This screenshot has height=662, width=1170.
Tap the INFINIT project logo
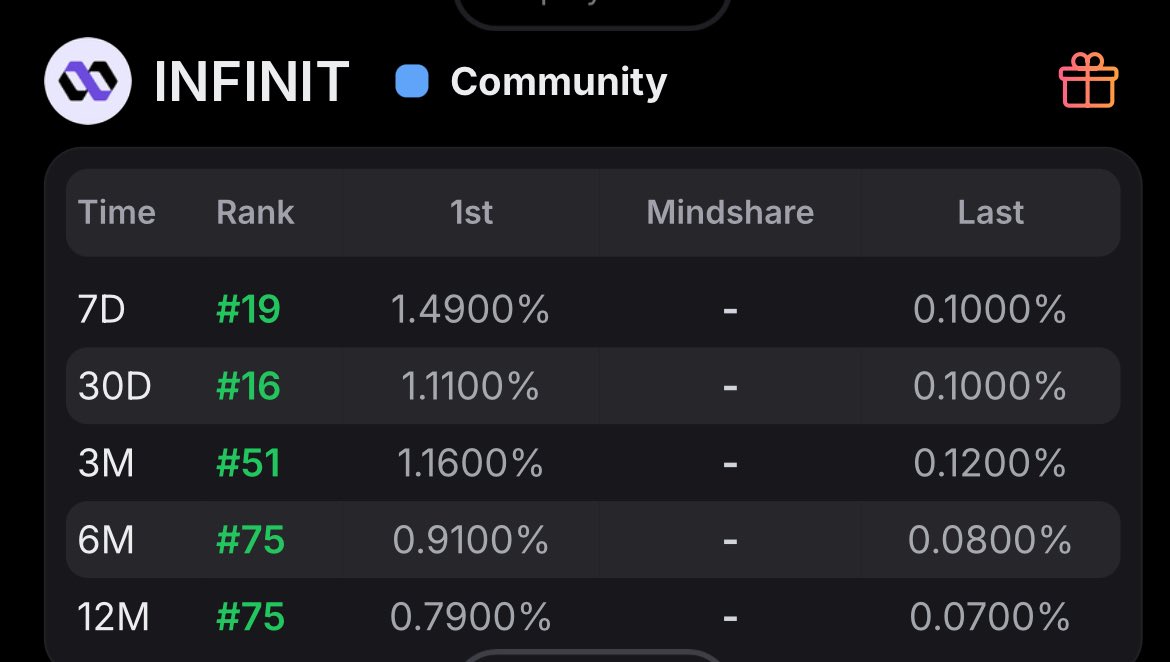coord(88,81)
